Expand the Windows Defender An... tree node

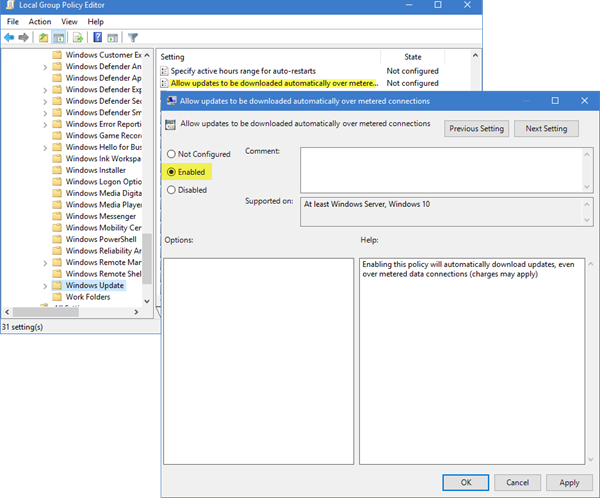(x=45, y=67)
